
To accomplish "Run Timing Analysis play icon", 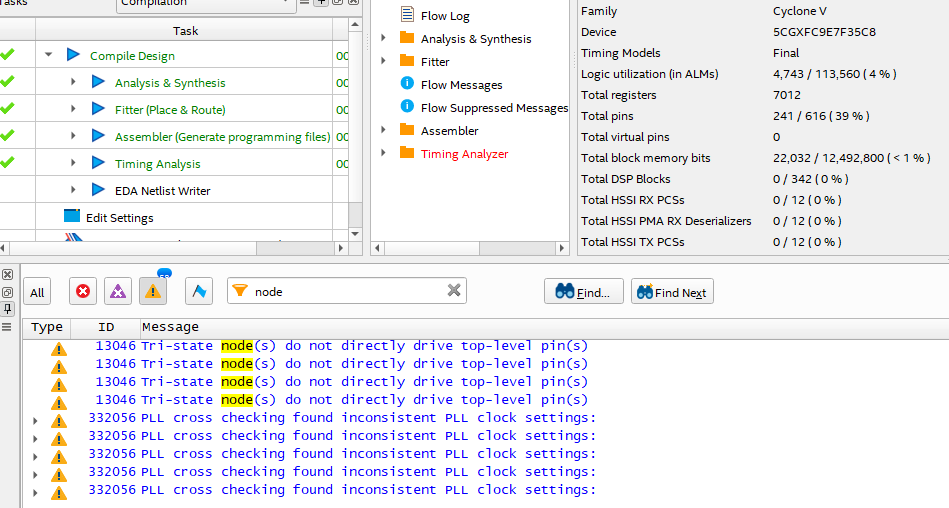I will [98, 163].
